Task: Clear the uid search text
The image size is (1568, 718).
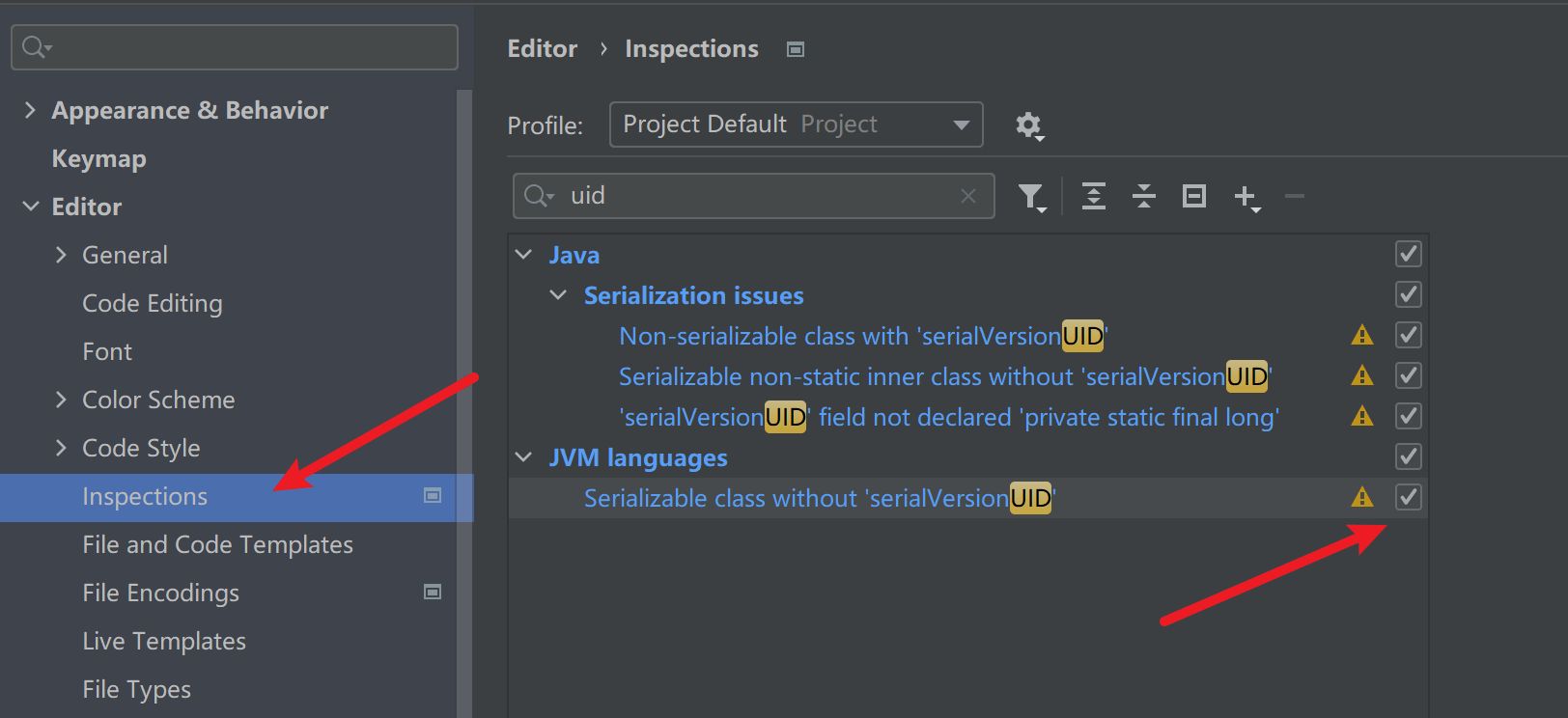Action: coord(967,196)
